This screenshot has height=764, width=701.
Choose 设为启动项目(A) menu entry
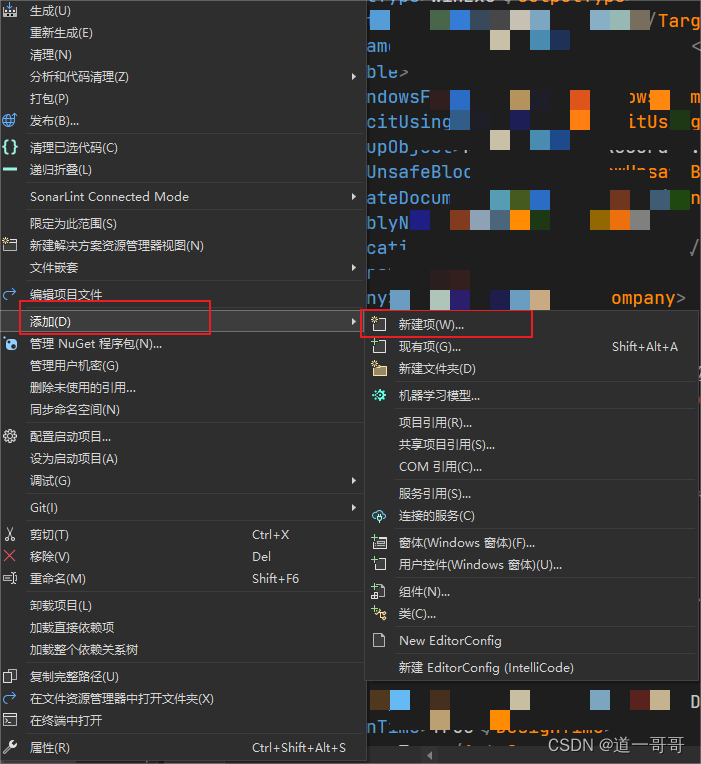pos(74,459)
